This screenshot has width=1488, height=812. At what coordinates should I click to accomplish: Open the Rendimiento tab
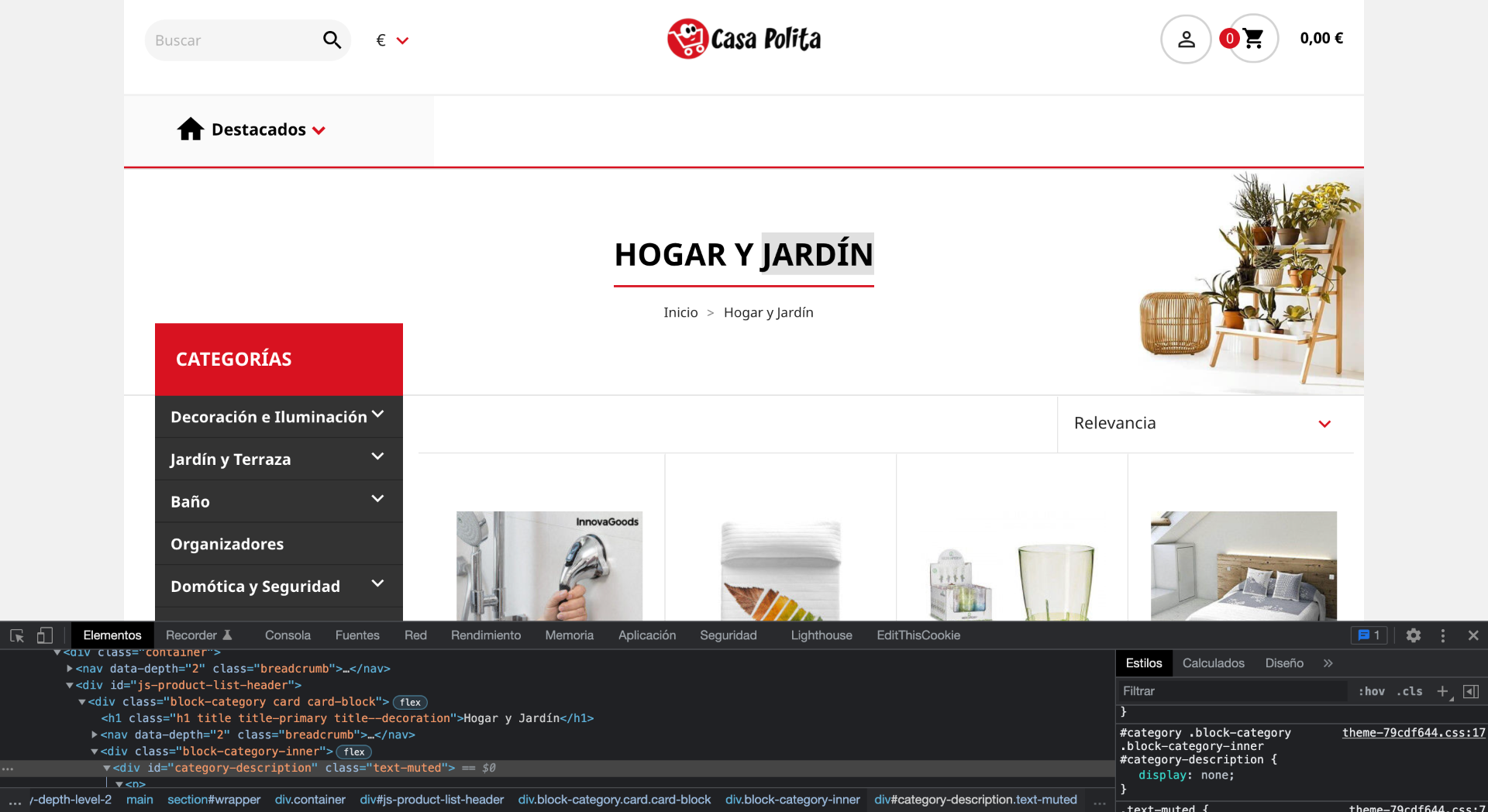pyautogui.click(x=486, y=635)
